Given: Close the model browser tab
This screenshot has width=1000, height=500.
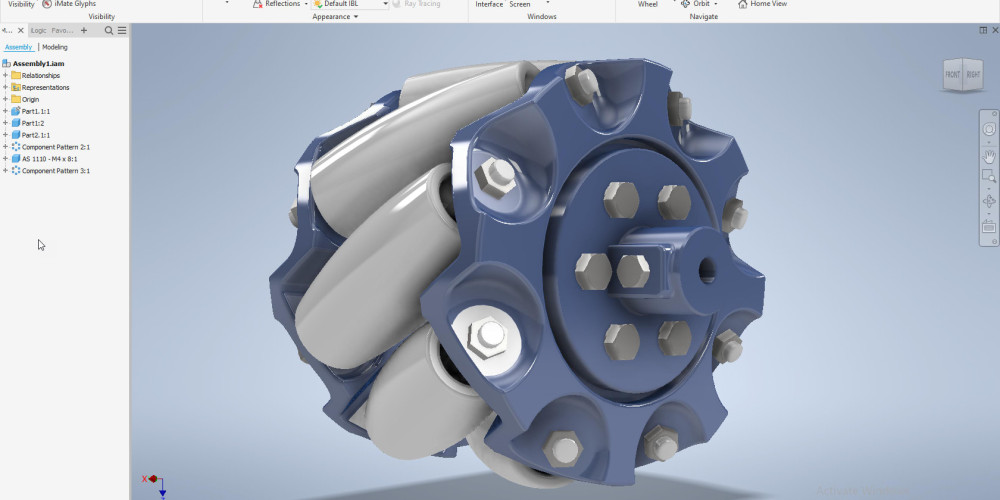Looking at the screenshot, I should click(x=20, y=30).
